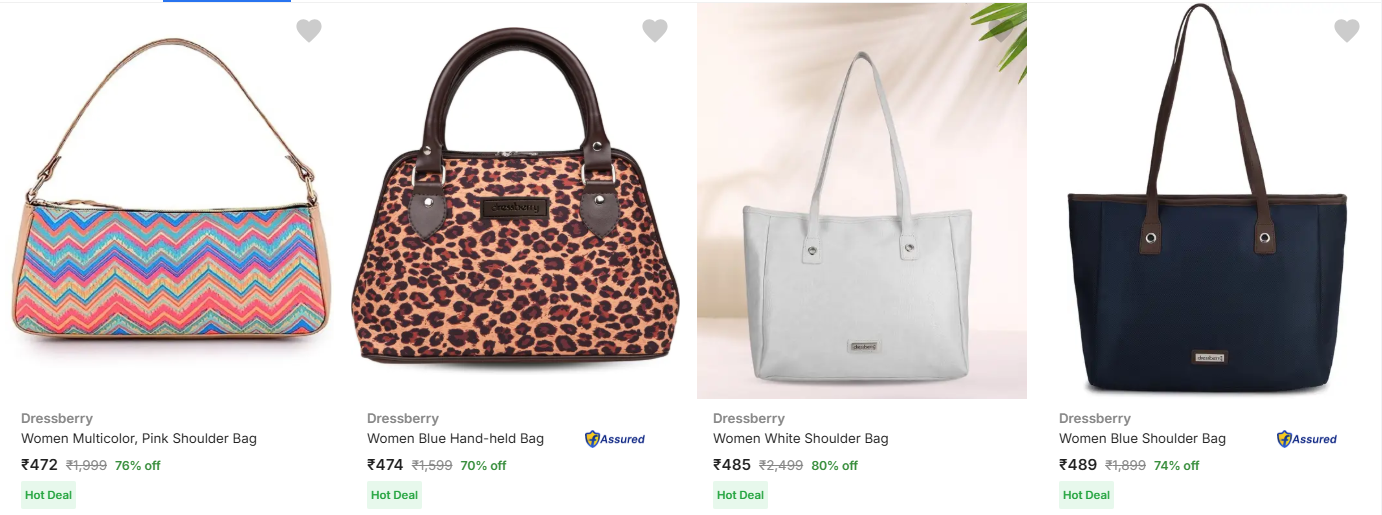
Task: Open the chevron-striped multicolor bag image
Action: [171, 200]
